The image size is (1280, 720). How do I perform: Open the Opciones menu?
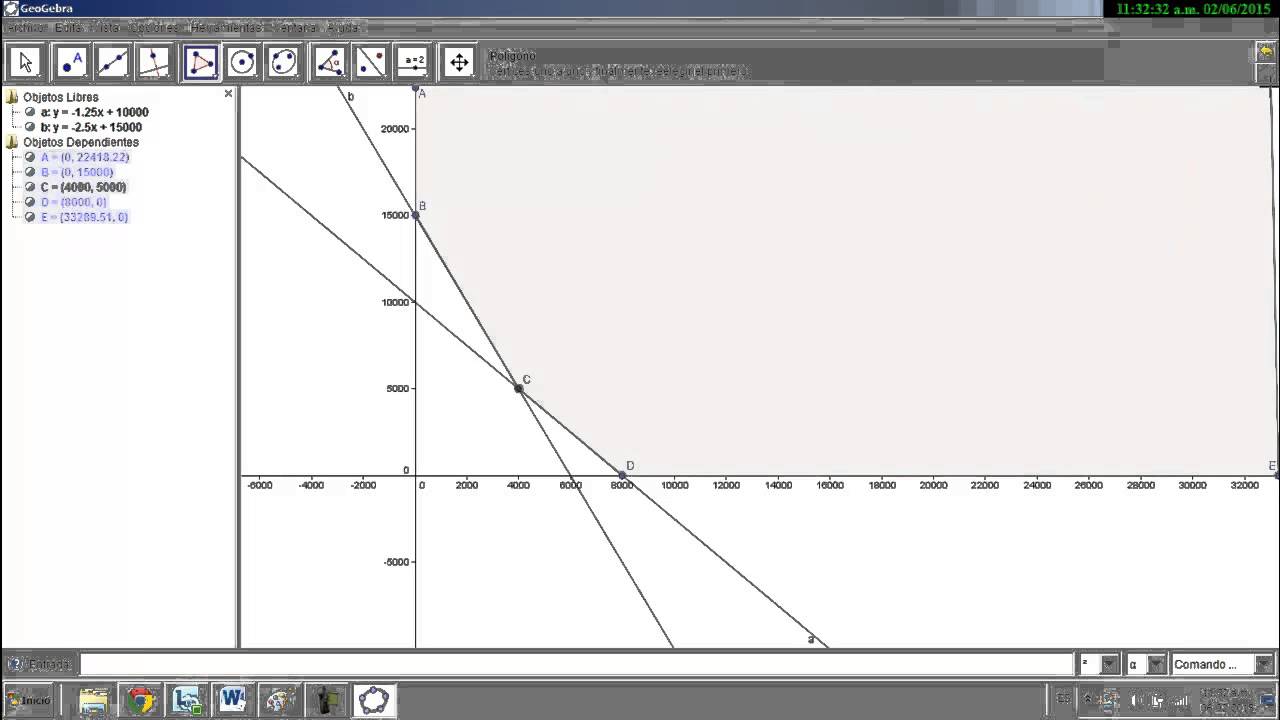point(154,27)
